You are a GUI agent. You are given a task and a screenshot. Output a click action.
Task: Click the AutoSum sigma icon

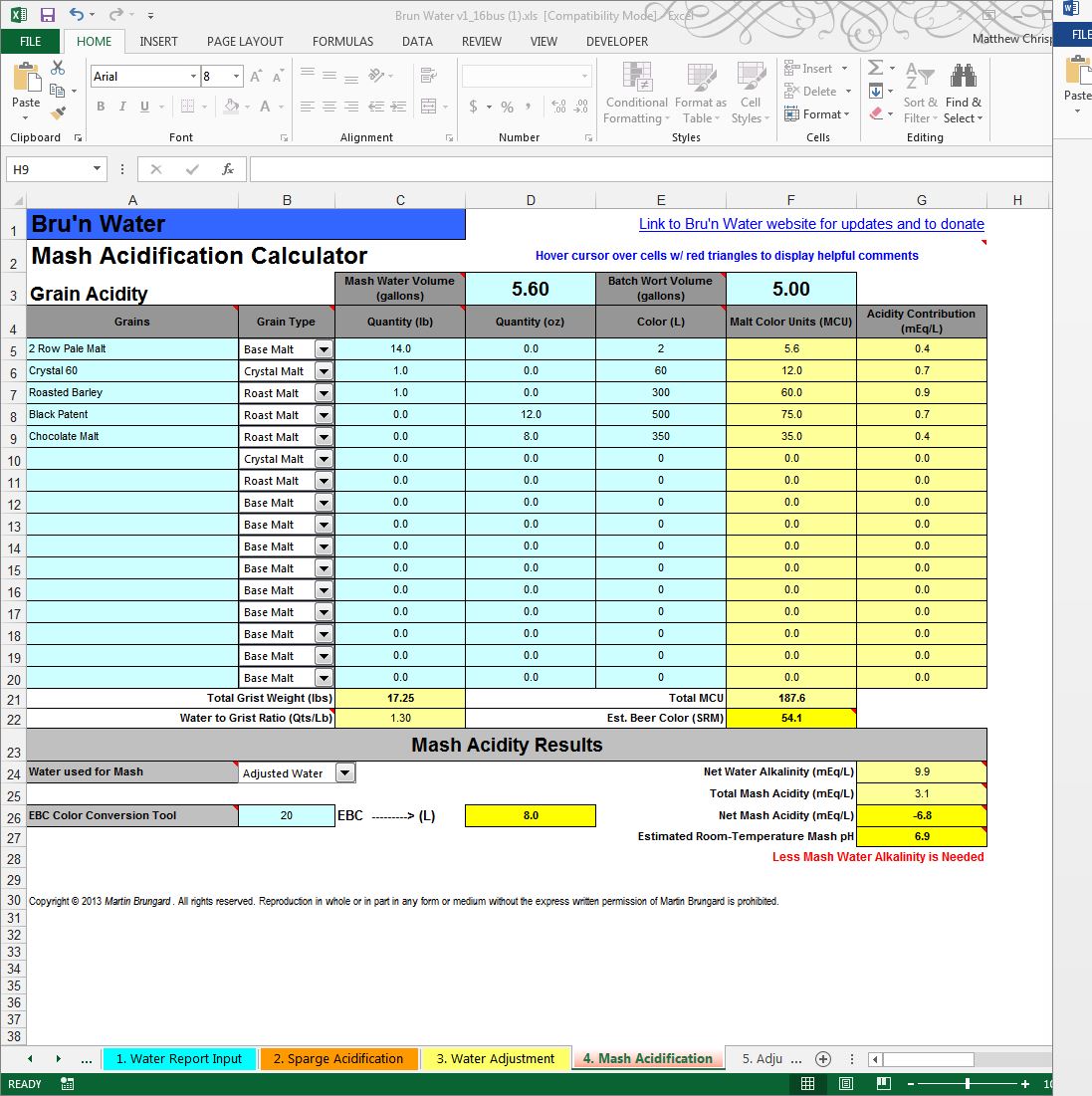click(875, 68)
